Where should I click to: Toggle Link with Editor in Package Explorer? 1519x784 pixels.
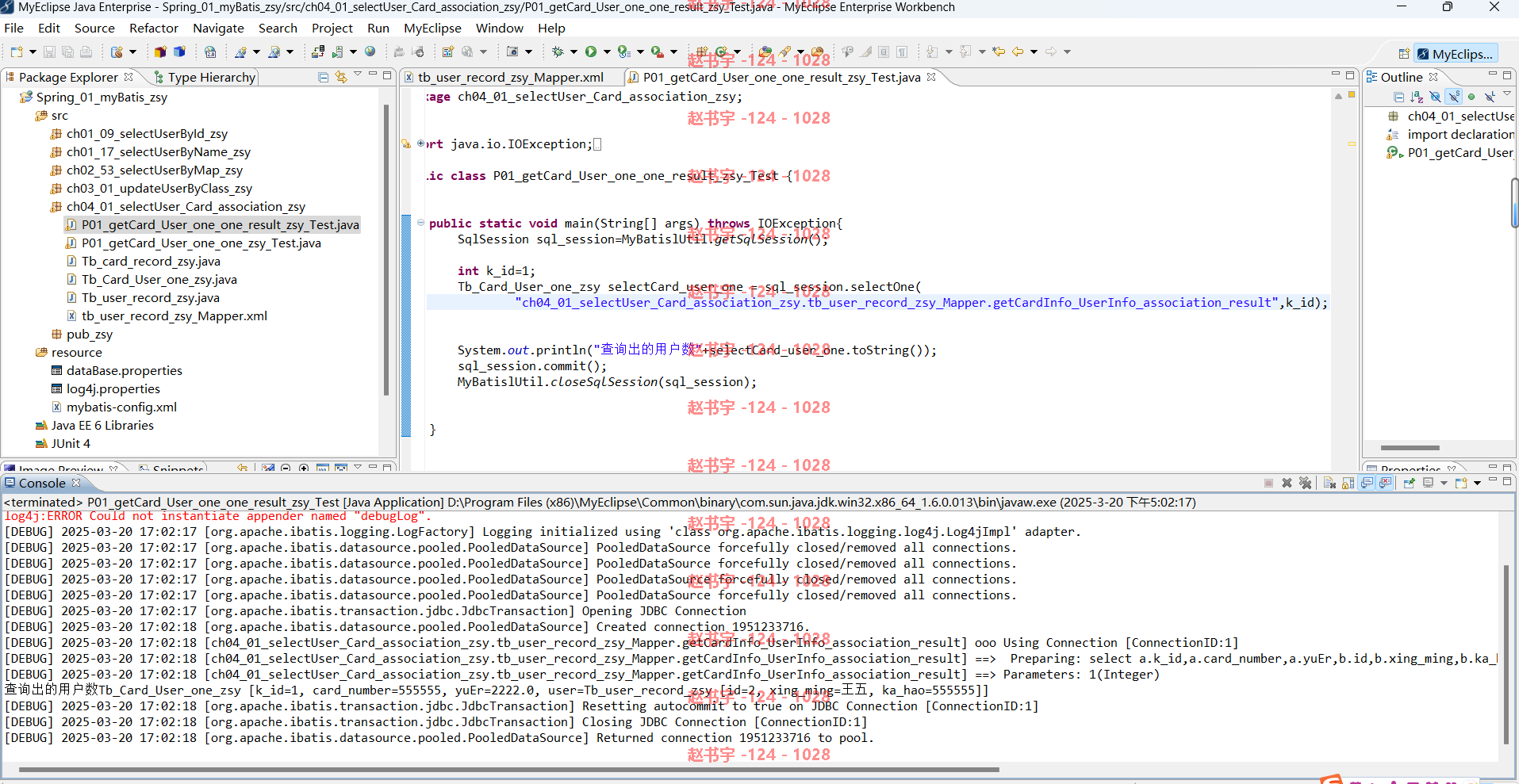tap(341, 77)
